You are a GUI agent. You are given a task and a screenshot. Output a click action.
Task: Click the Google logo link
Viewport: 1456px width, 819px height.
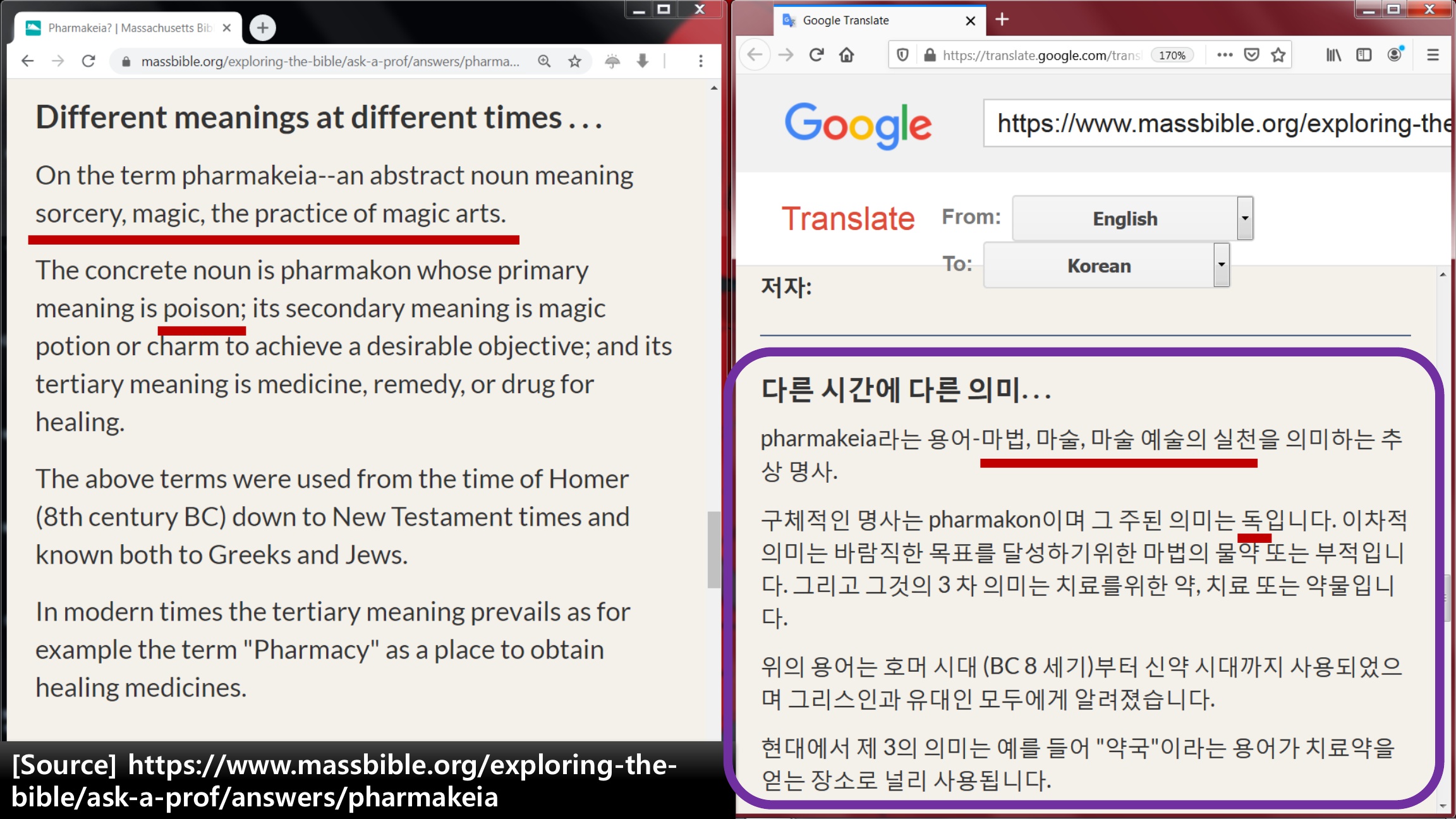pos(857,124)
